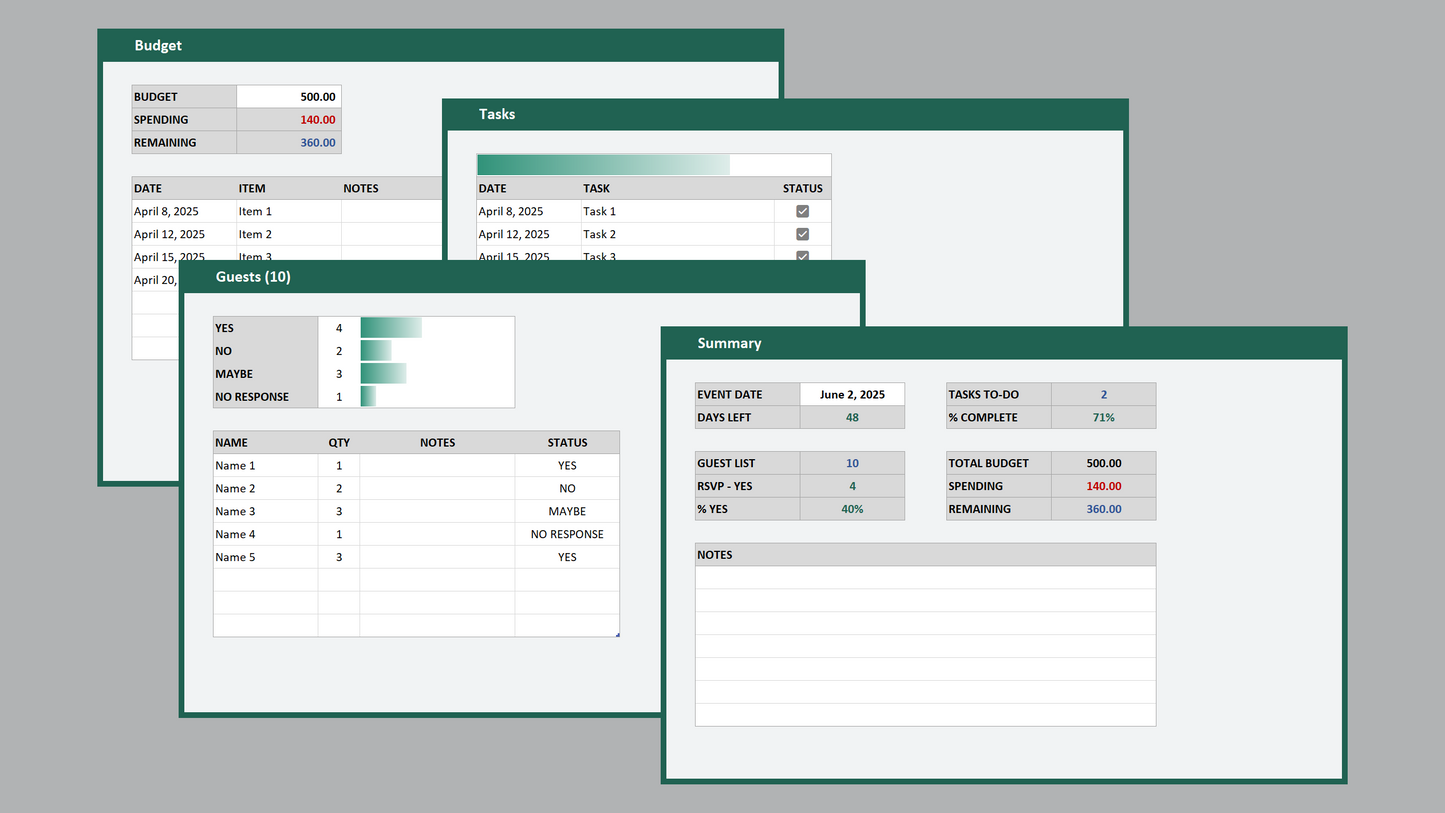
Task: Click the Item 1 cell in budget table
Action: 289,211
